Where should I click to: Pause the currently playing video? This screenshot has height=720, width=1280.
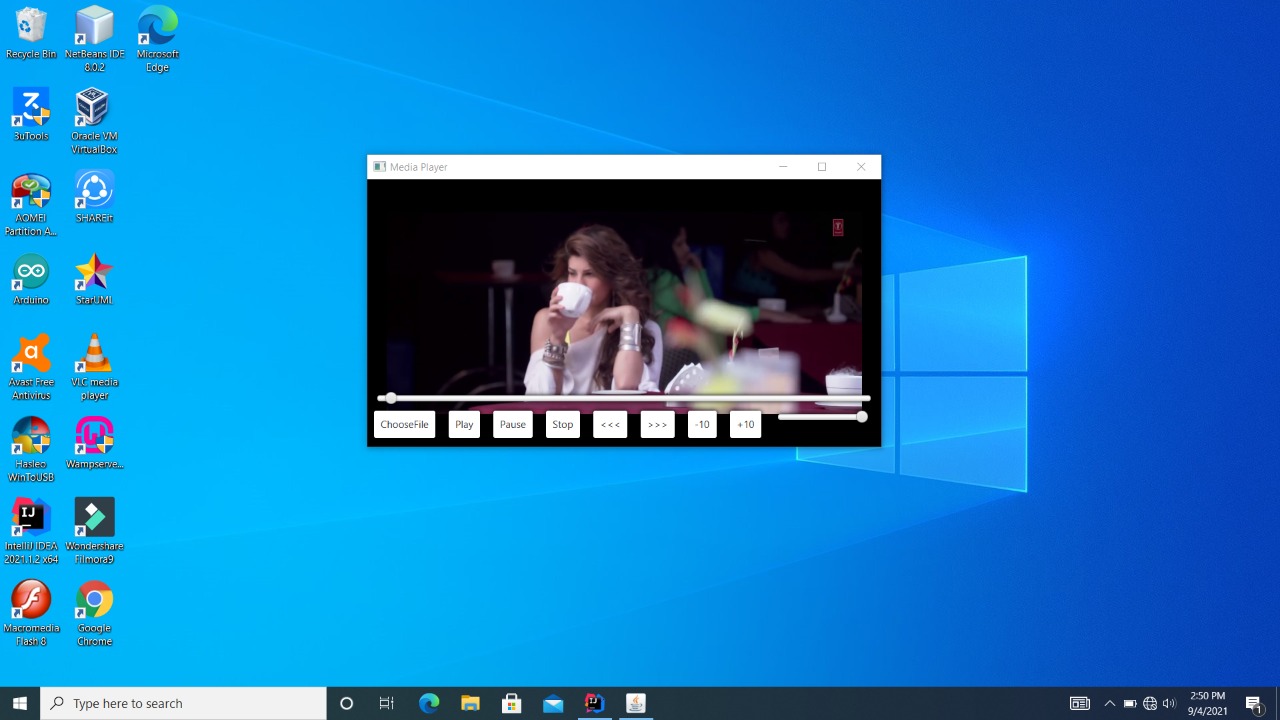[x=512, y=424]
